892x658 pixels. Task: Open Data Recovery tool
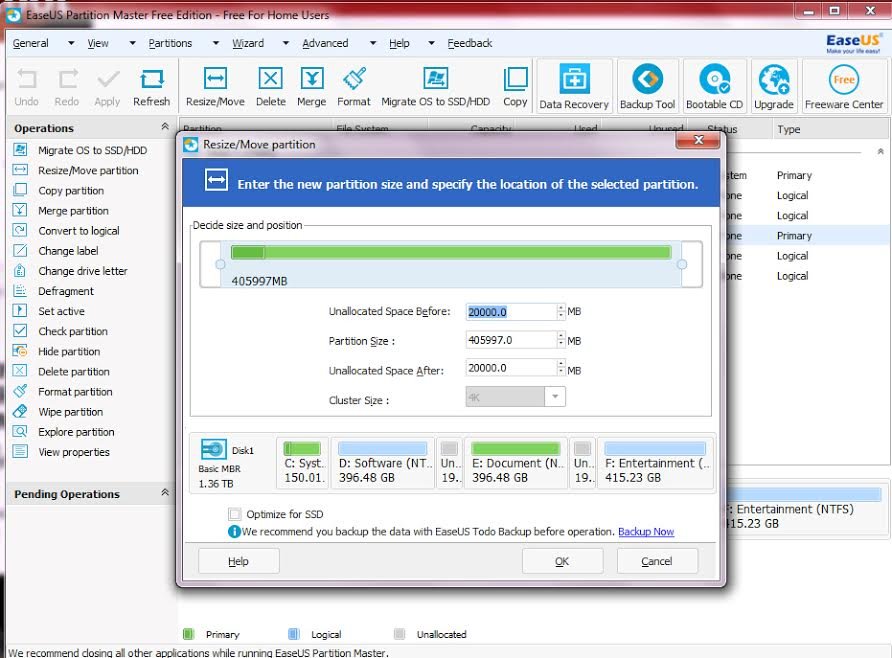[x=574, y=86]
